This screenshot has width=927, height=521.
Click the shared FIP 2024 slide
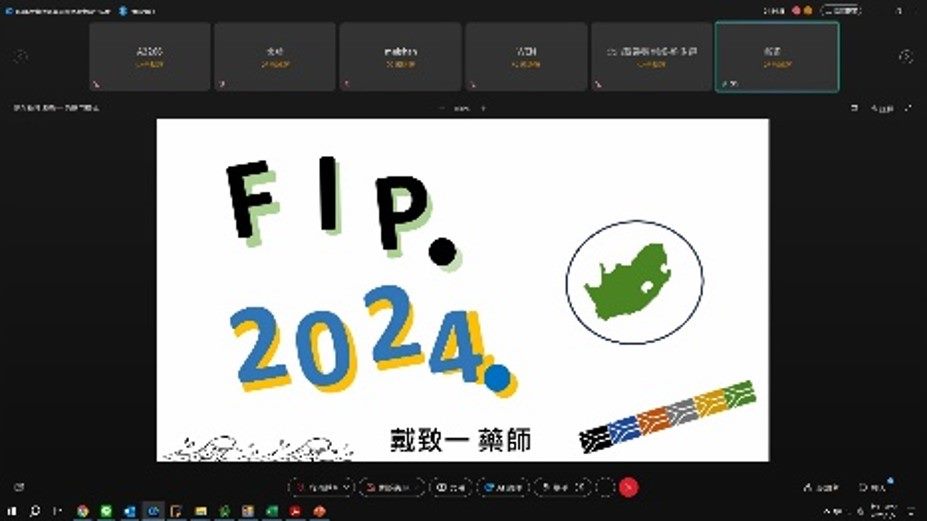tap(462, 290)
